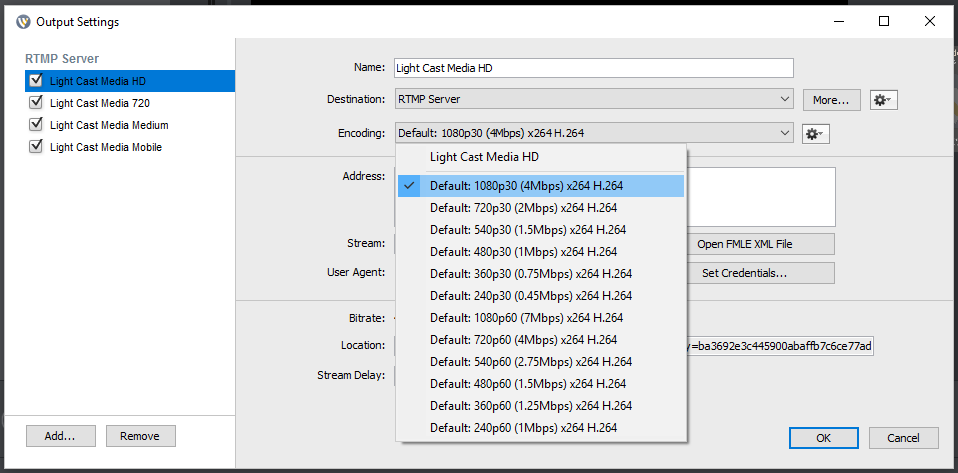Uncheck Light Cast Media 720 output
This screenshot has width=958, height=473.
(x=37, y=103)
